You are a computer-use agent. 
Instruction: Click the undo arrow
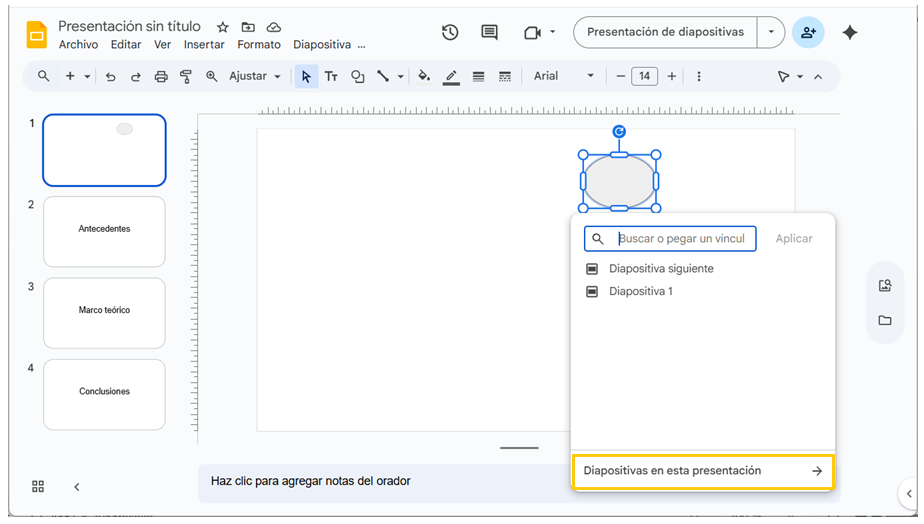click(111, 76)
